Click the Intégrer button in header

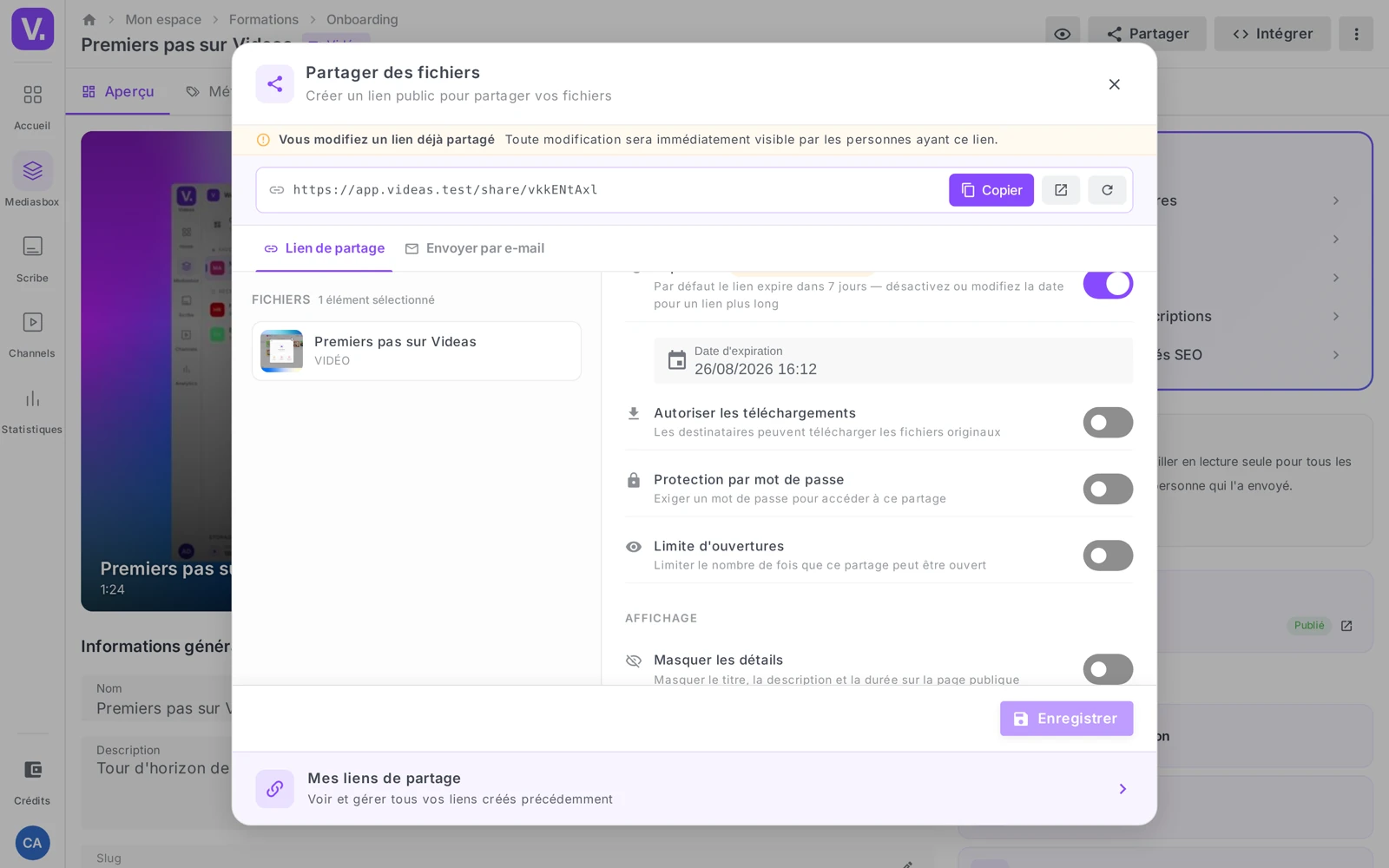(x=1272, y=34)
